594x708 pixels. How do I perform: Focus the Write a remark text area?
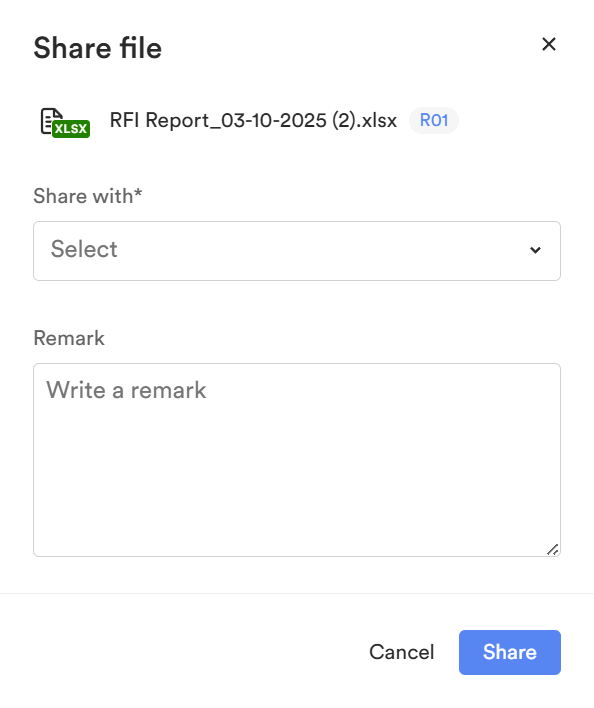297,460
